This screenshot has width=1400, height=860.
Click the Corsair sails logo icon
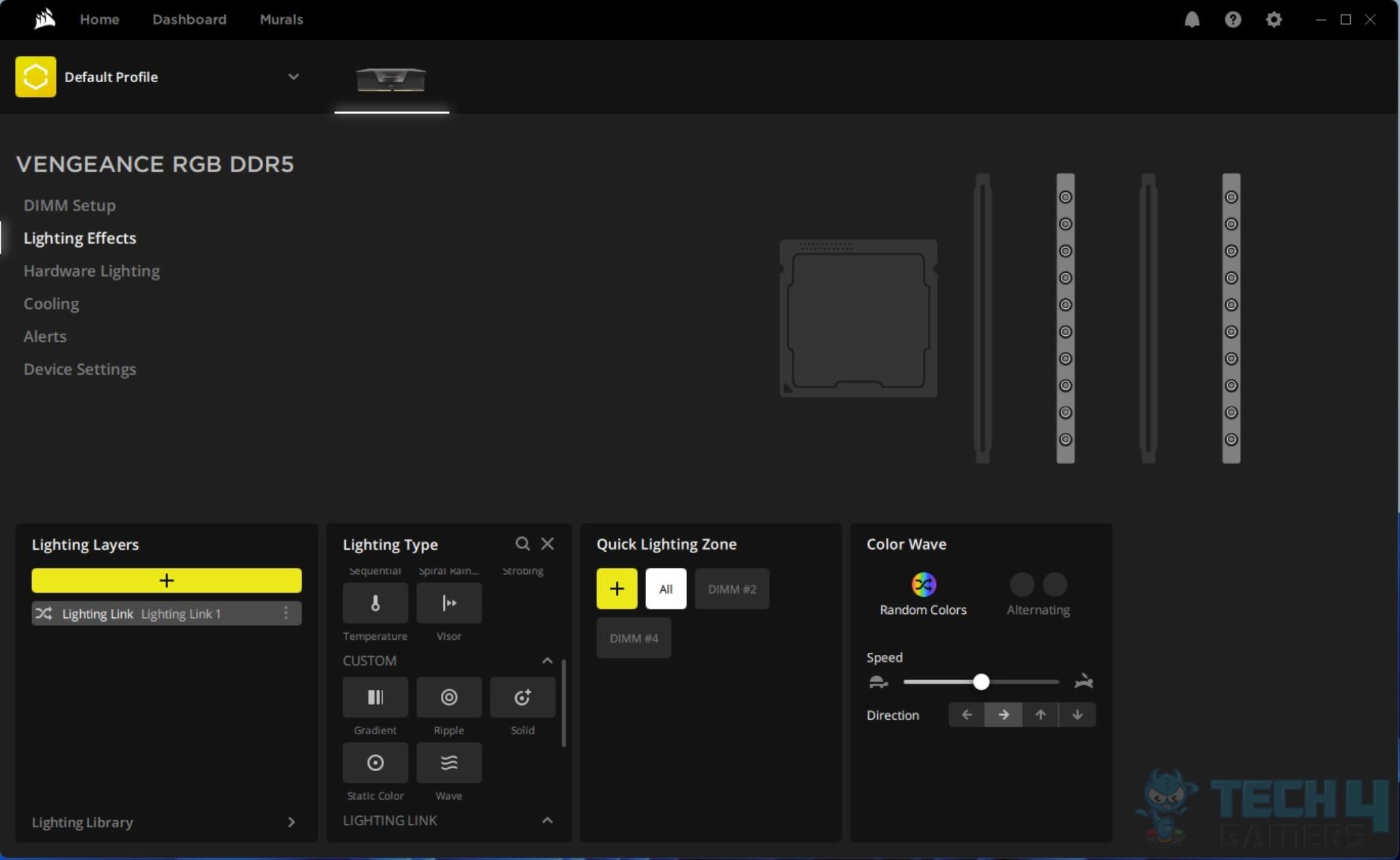44,18
